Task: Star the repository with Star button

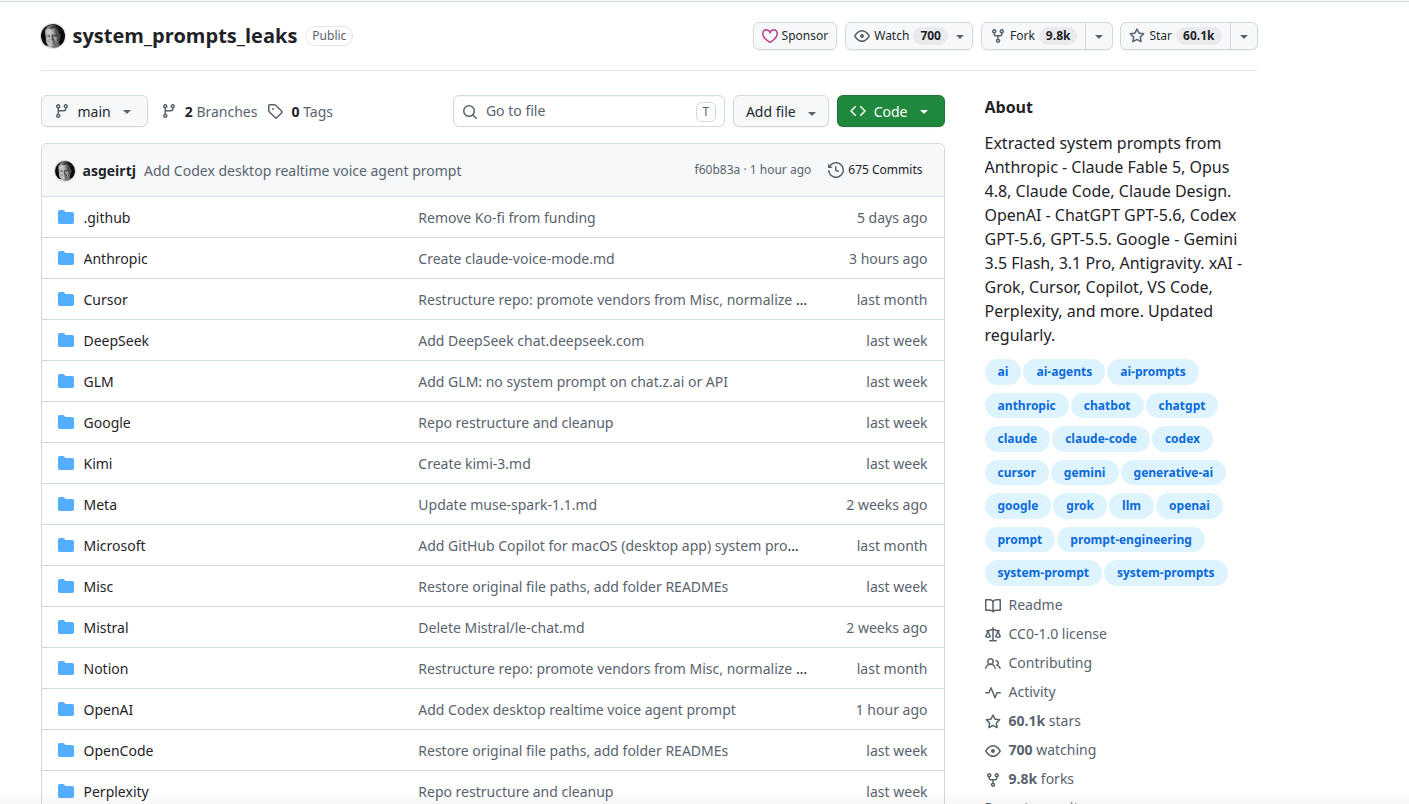Action: coord(1175,36)
